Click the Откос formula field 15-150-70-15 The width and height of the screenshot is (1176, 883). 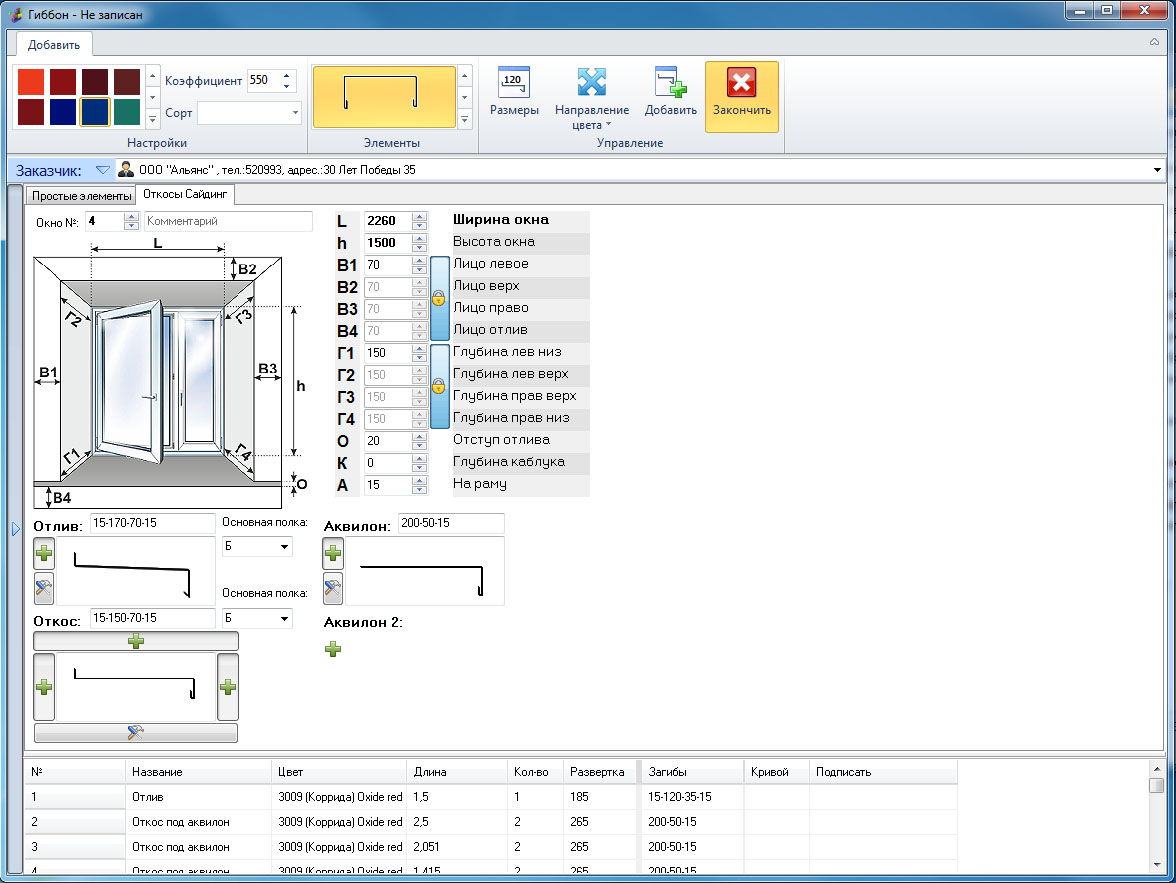[152, 618]
